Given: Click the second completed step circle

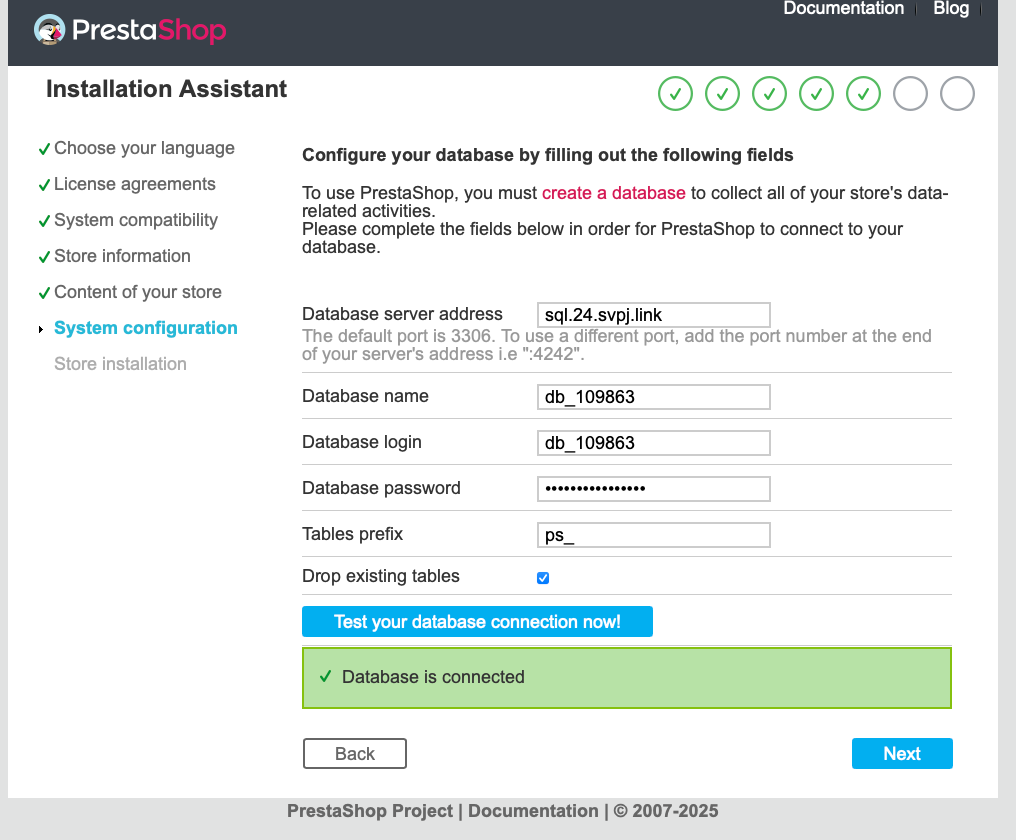Looking at the screenshot, I should pos(722,94).
